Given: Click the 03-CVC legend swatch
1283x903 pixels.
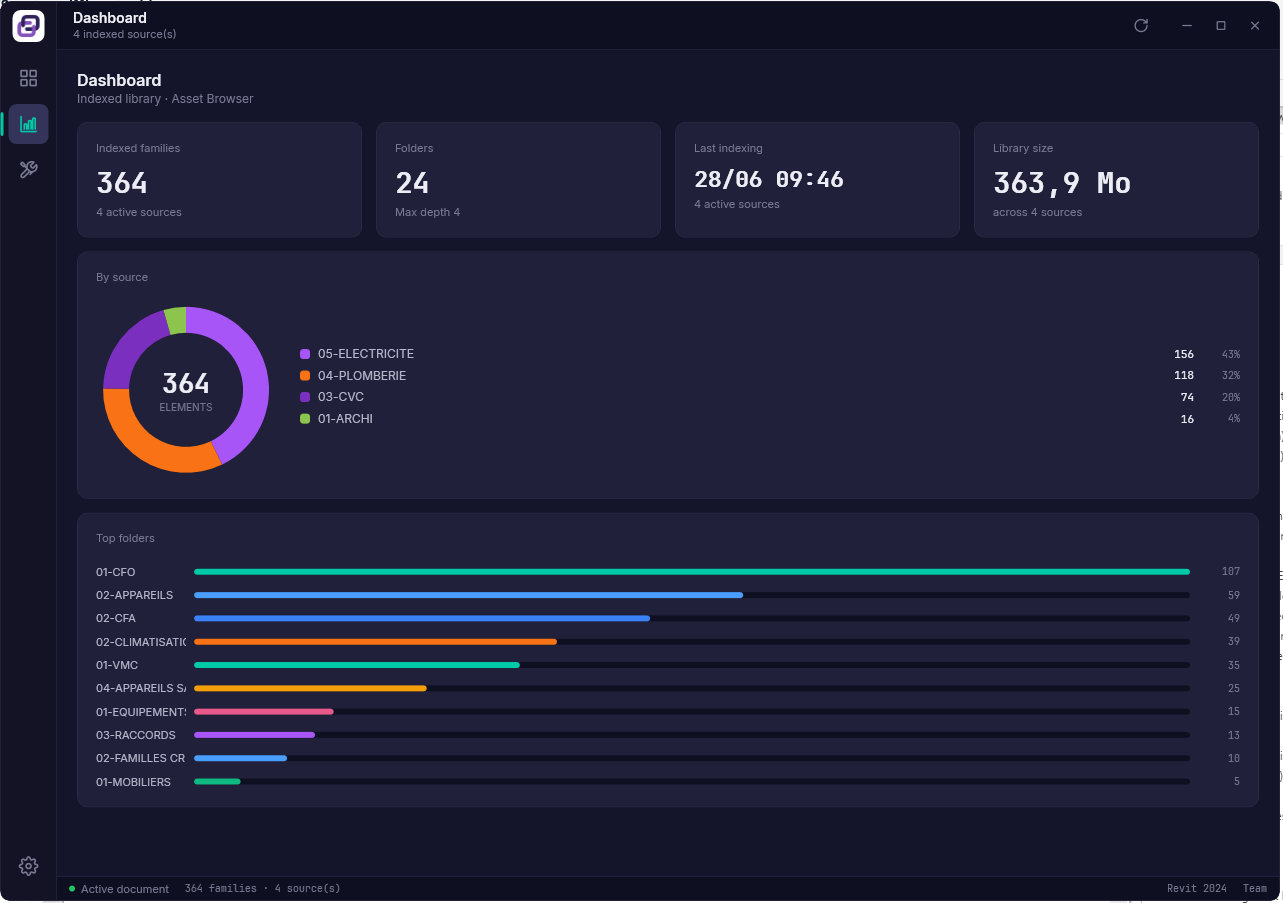Looking at the screenshot, I should 305,397.
